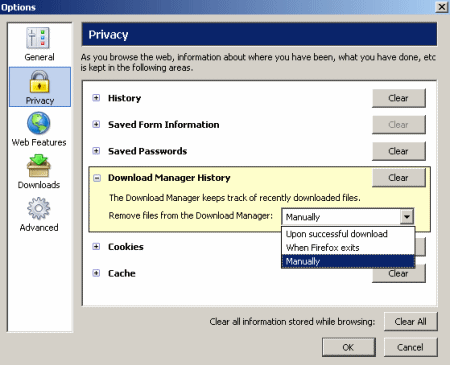Screen dimensions: 450x365
Task: Choose 'When Firefox exits' option
Action: [348, 248]
